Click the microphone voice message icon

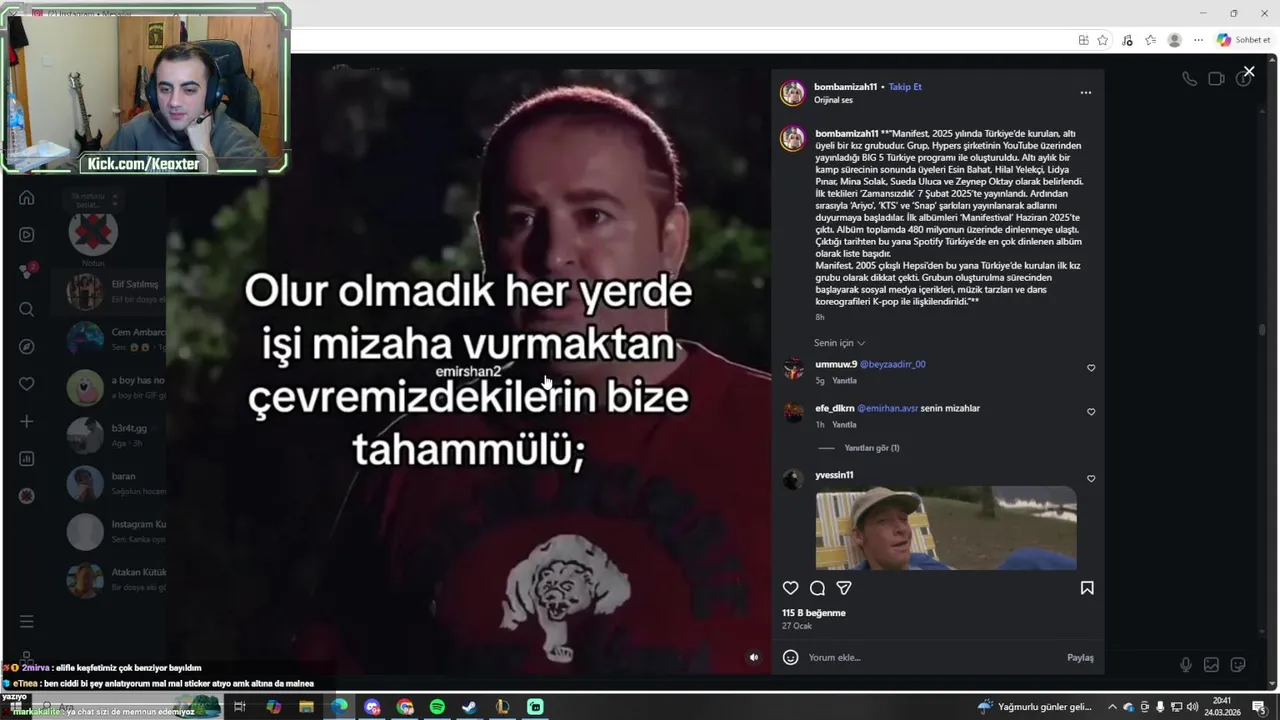(x=1185, y=664)
